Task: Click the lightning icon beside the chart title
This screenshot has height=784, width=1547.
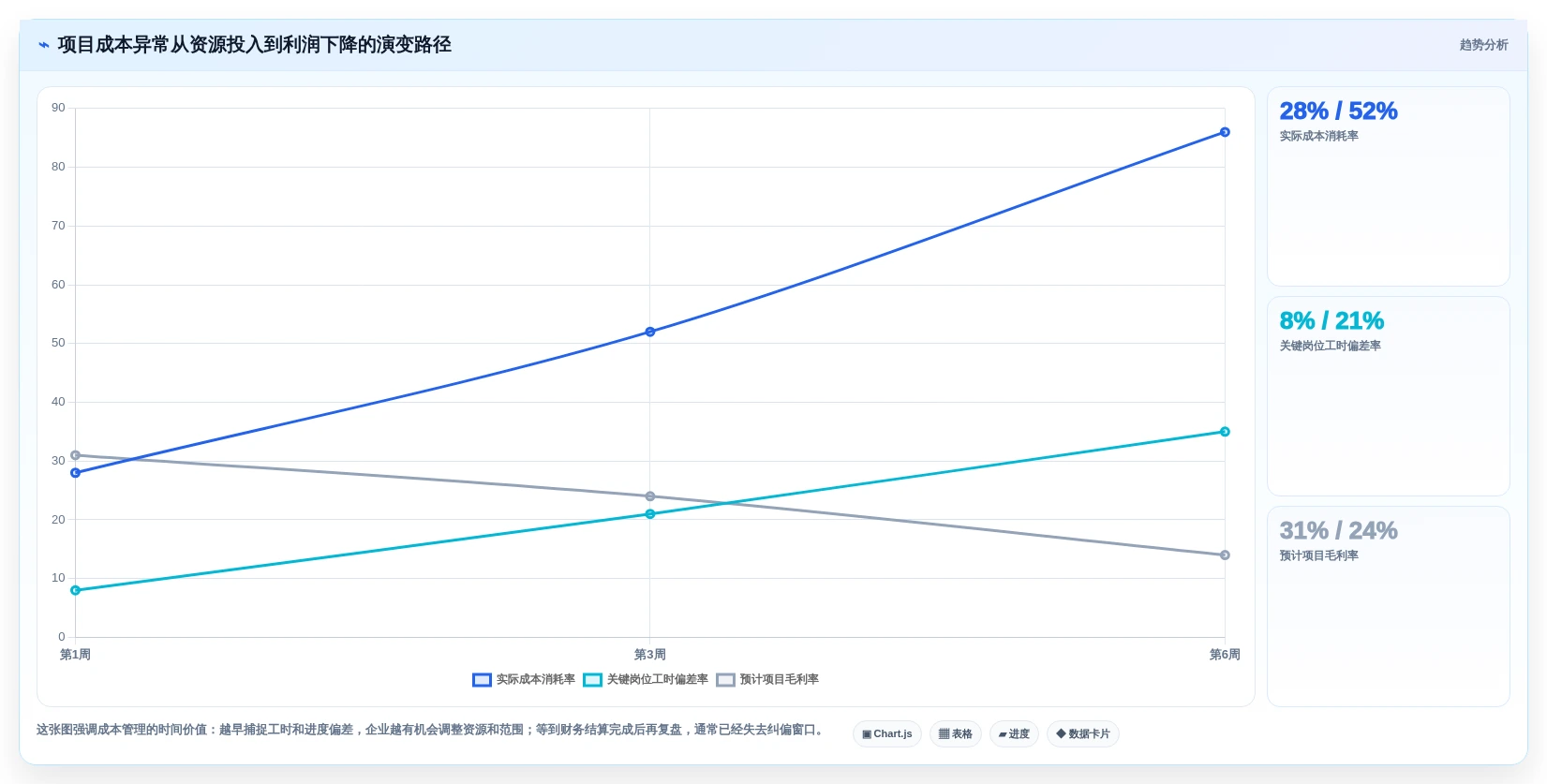Action: click(x=43, y=45)
